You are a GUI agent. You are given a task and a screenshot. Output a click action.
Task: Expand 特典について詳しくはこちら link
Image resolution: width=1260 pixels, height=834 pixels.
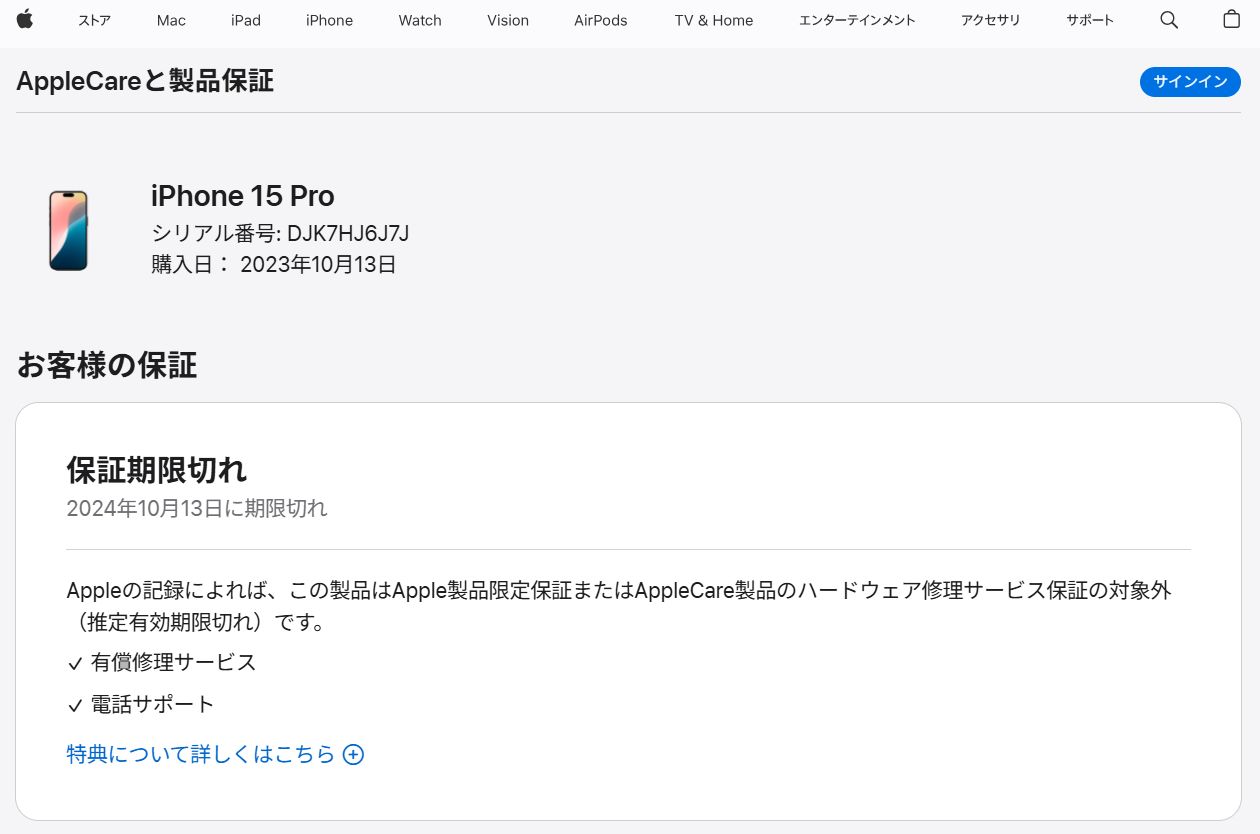200,755
